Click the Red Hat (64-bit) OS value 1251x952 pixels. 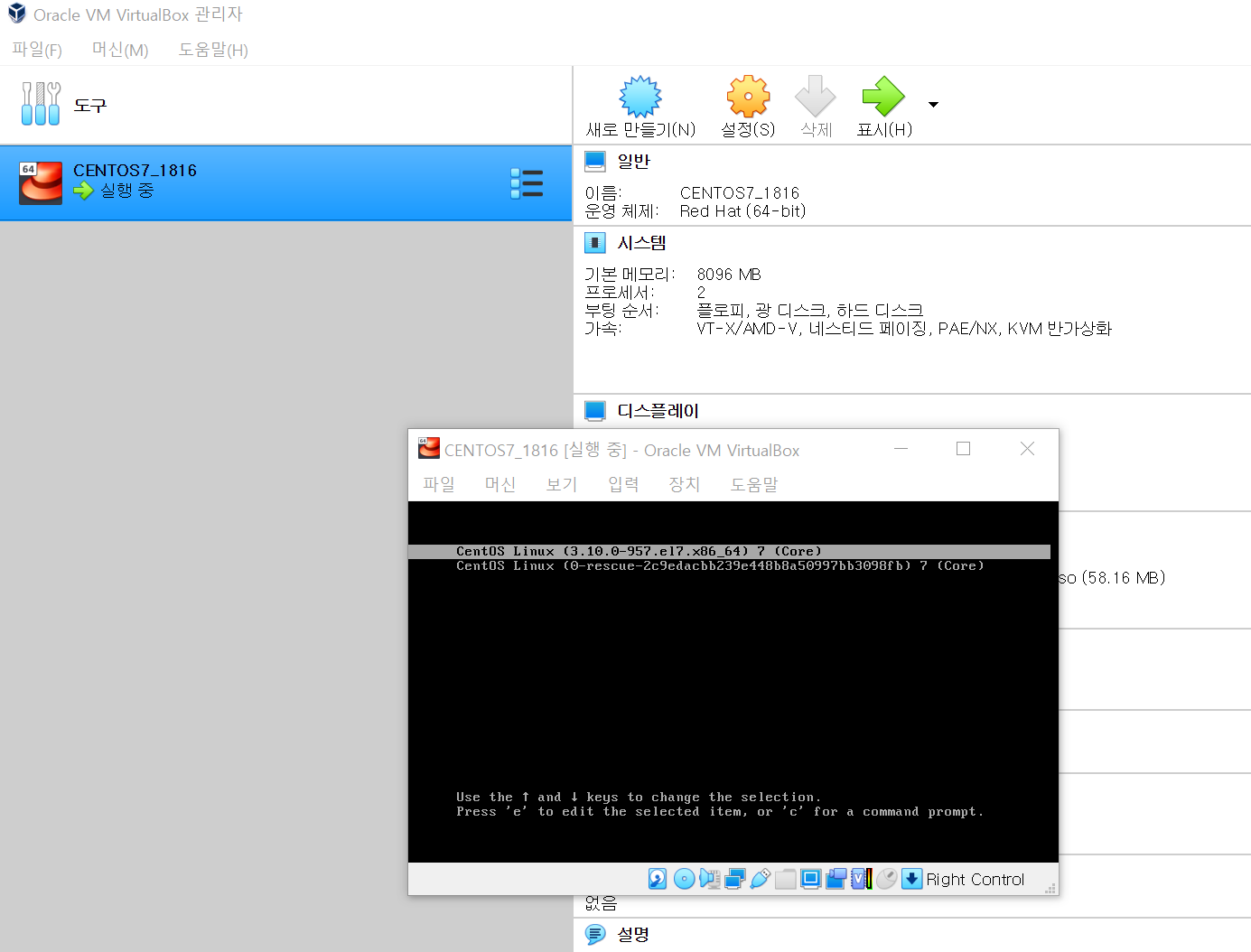pos(742,211)
